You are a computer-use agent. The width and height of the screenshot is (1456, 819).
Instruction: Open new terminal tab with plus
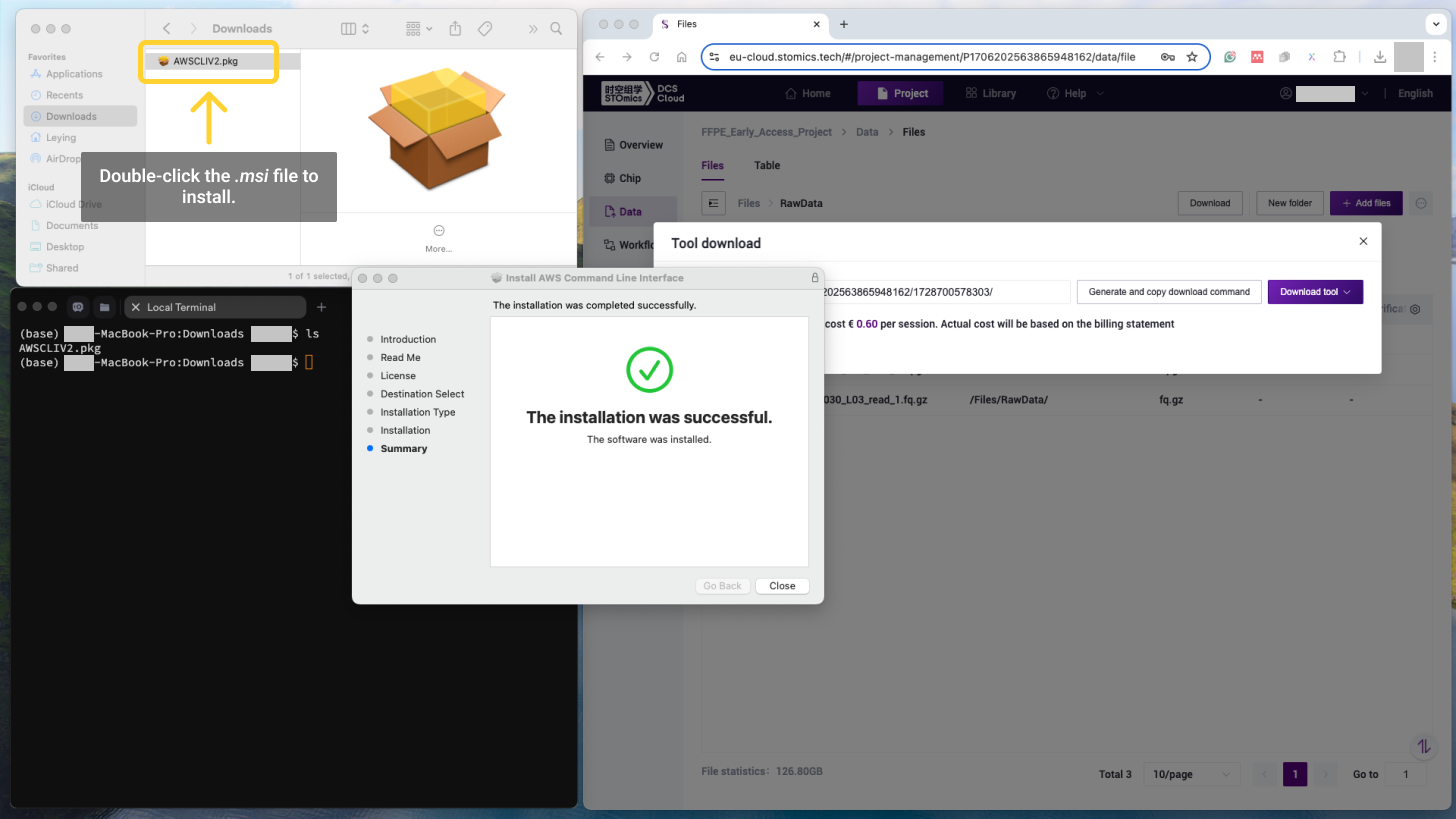pyautogui.click(x=321, y=307)
